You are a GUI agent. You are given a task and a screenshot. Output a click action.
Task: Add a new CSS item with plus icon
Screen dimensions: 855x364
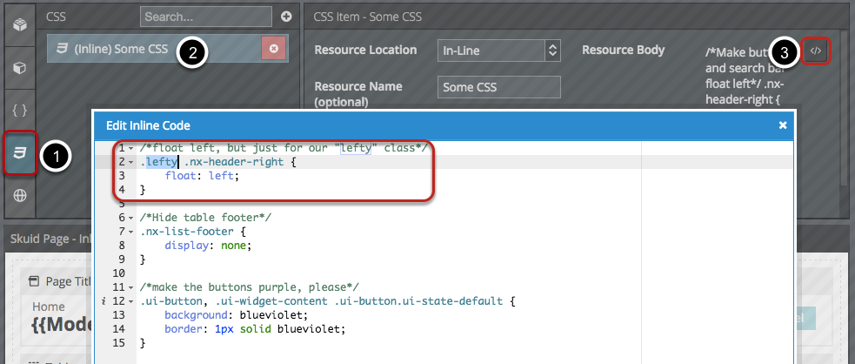286,17
